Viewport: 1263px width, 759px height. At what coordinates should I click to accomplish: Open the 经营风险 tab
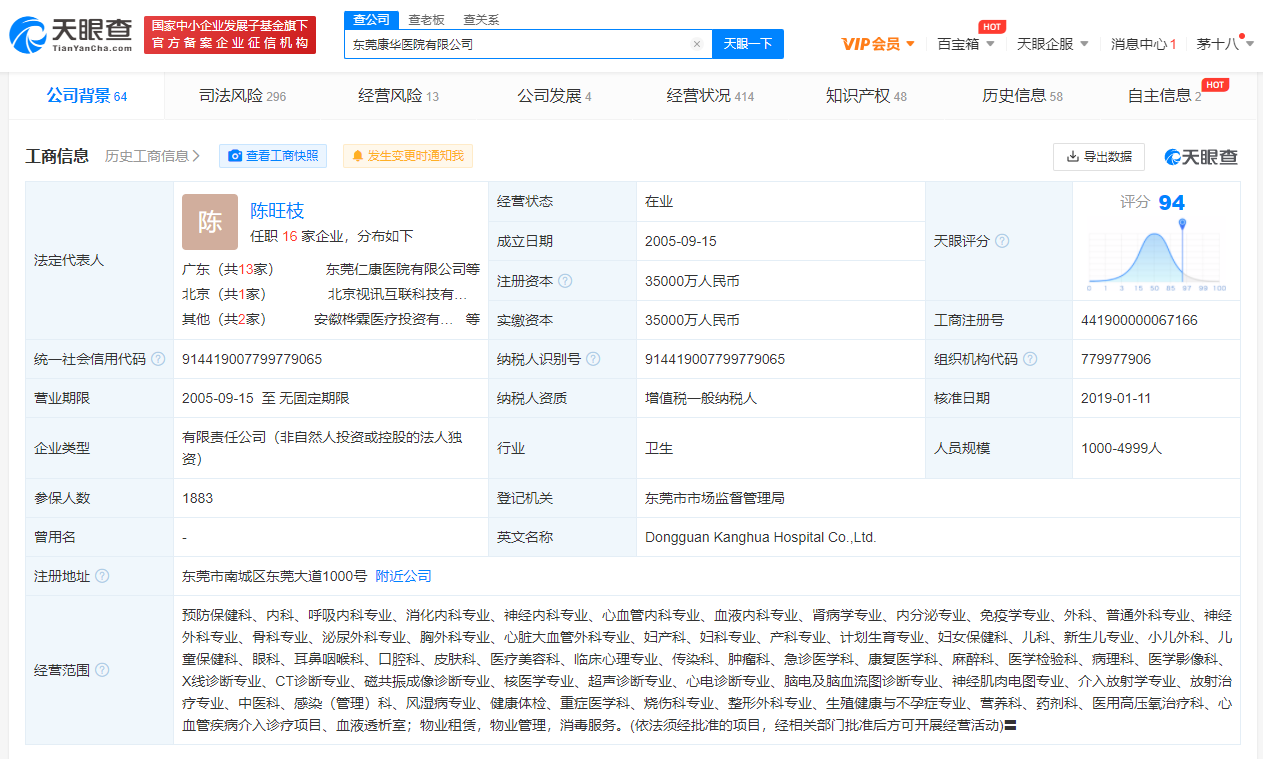click(398, 96)
